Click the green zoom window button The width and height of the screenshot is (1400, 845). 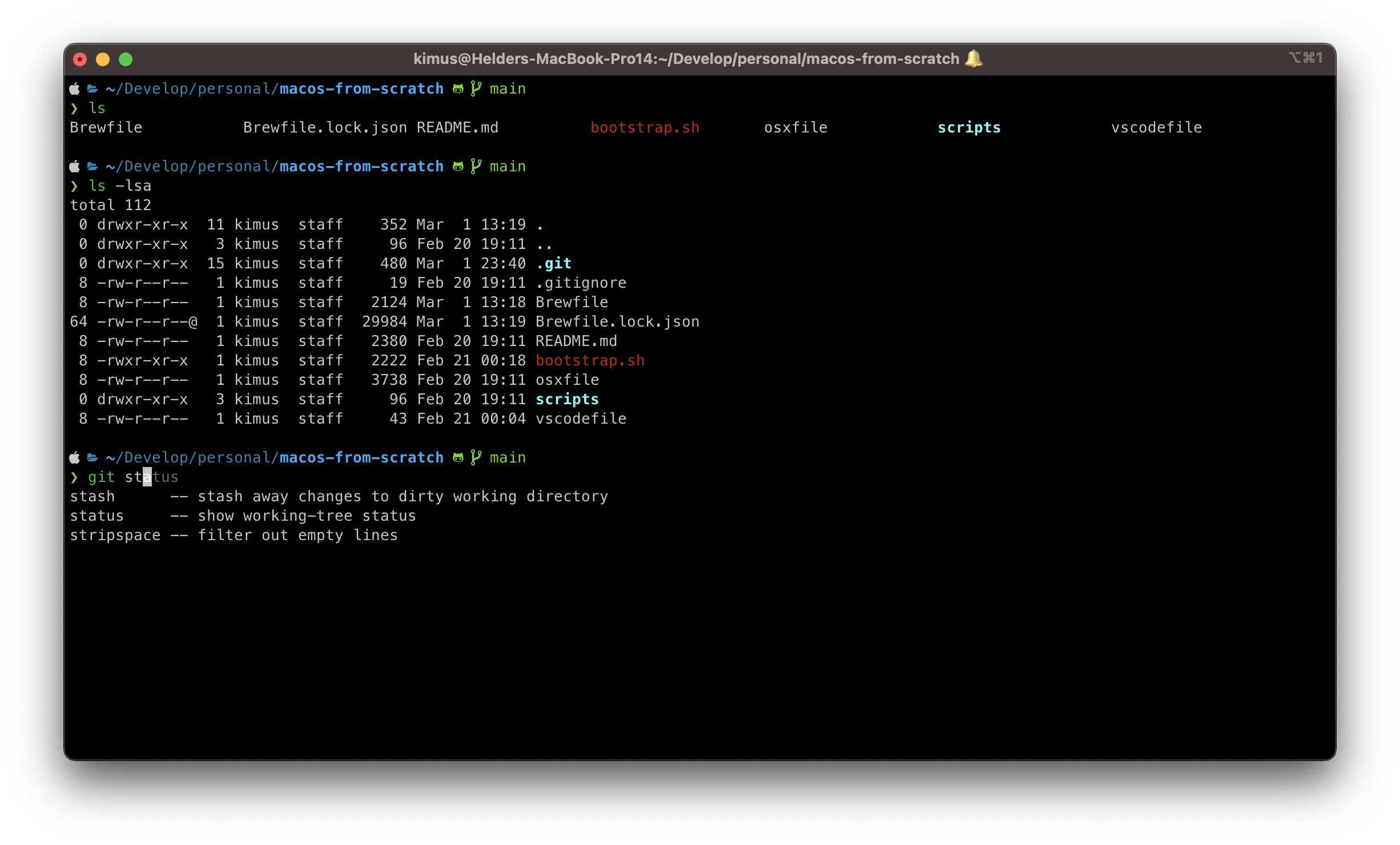point(126,59)
